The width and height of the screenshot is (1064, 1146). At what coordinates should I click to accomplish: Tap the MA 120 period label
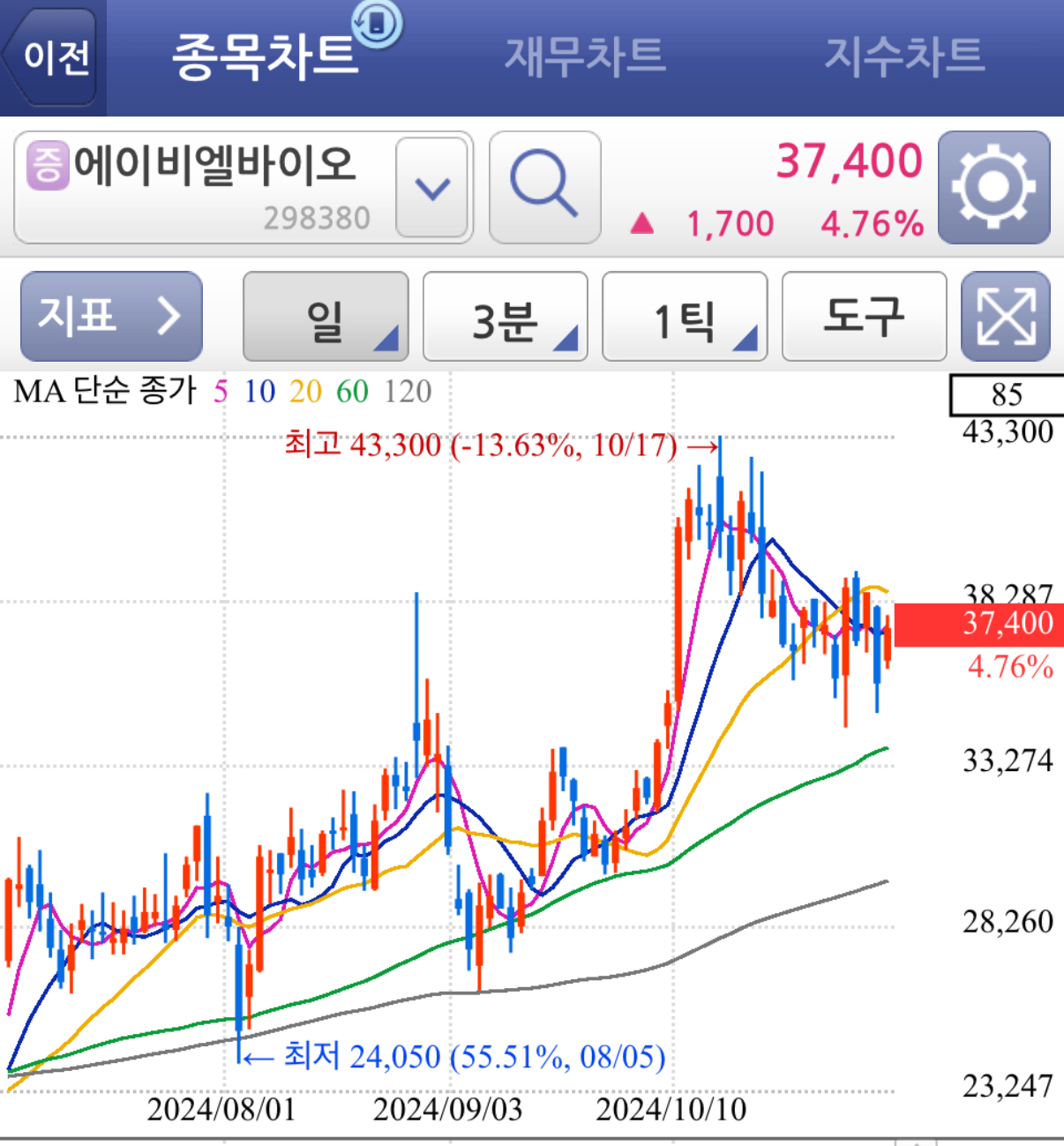point(408,391)
